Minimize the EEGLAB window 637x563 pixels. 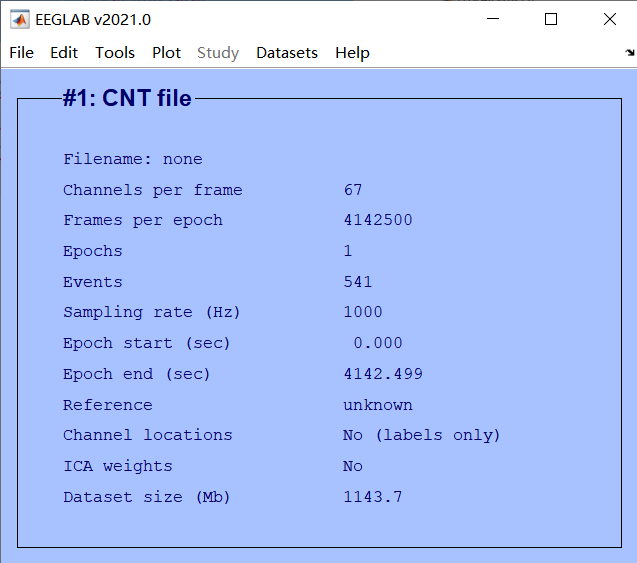pyautogui.click(x=493, y=19)
